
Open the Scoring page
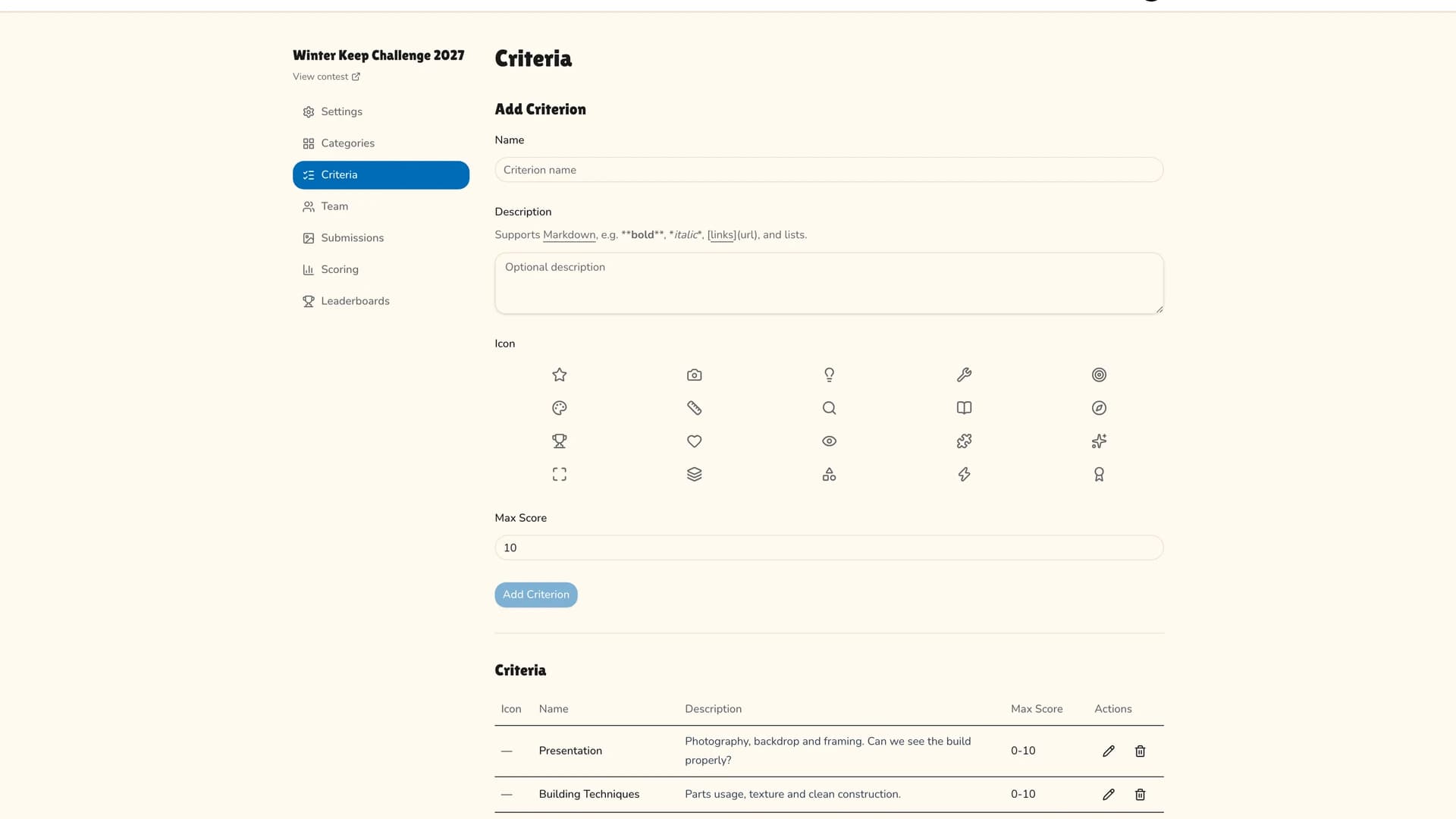381,269
